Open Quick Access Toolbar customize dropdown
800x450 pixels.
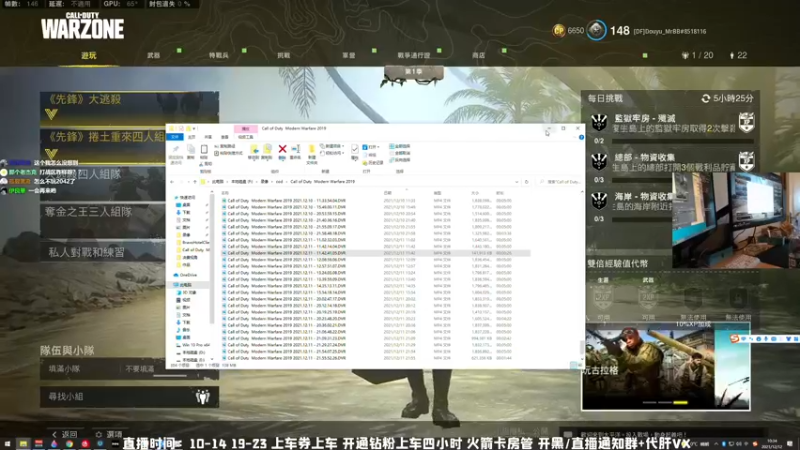(194, 129)
